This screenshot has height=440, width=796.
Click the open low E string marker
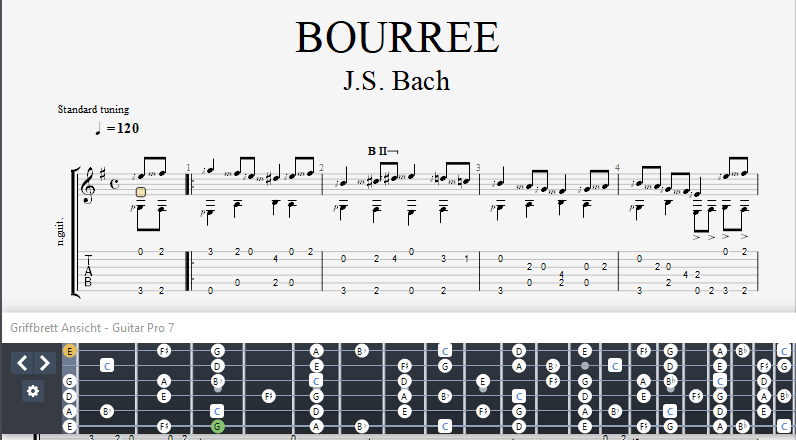click(x=70, y=426)
